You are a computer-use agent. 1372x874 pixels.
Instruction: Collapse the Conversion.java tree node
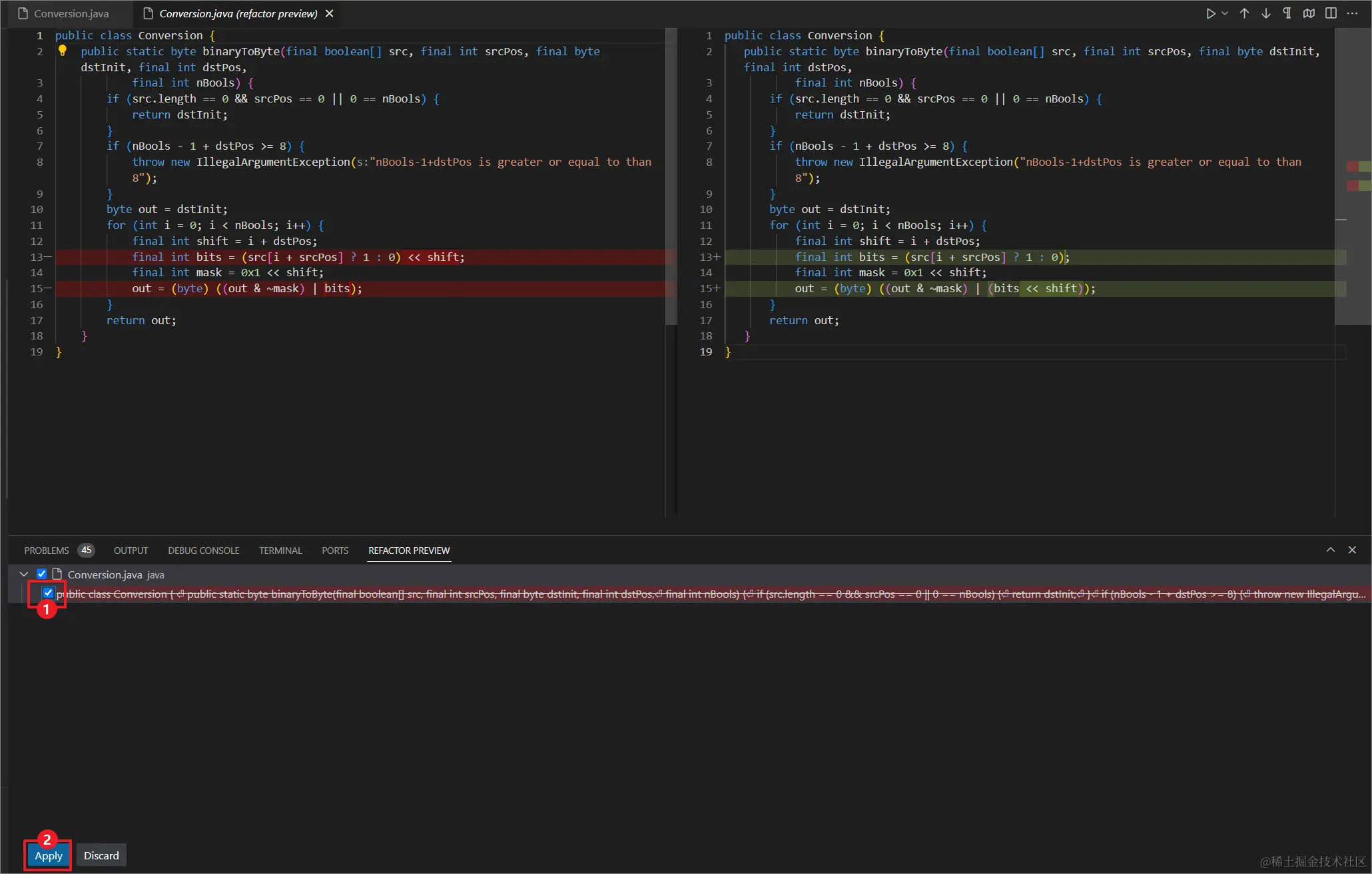pyautogui.click(x=24, y=574)
